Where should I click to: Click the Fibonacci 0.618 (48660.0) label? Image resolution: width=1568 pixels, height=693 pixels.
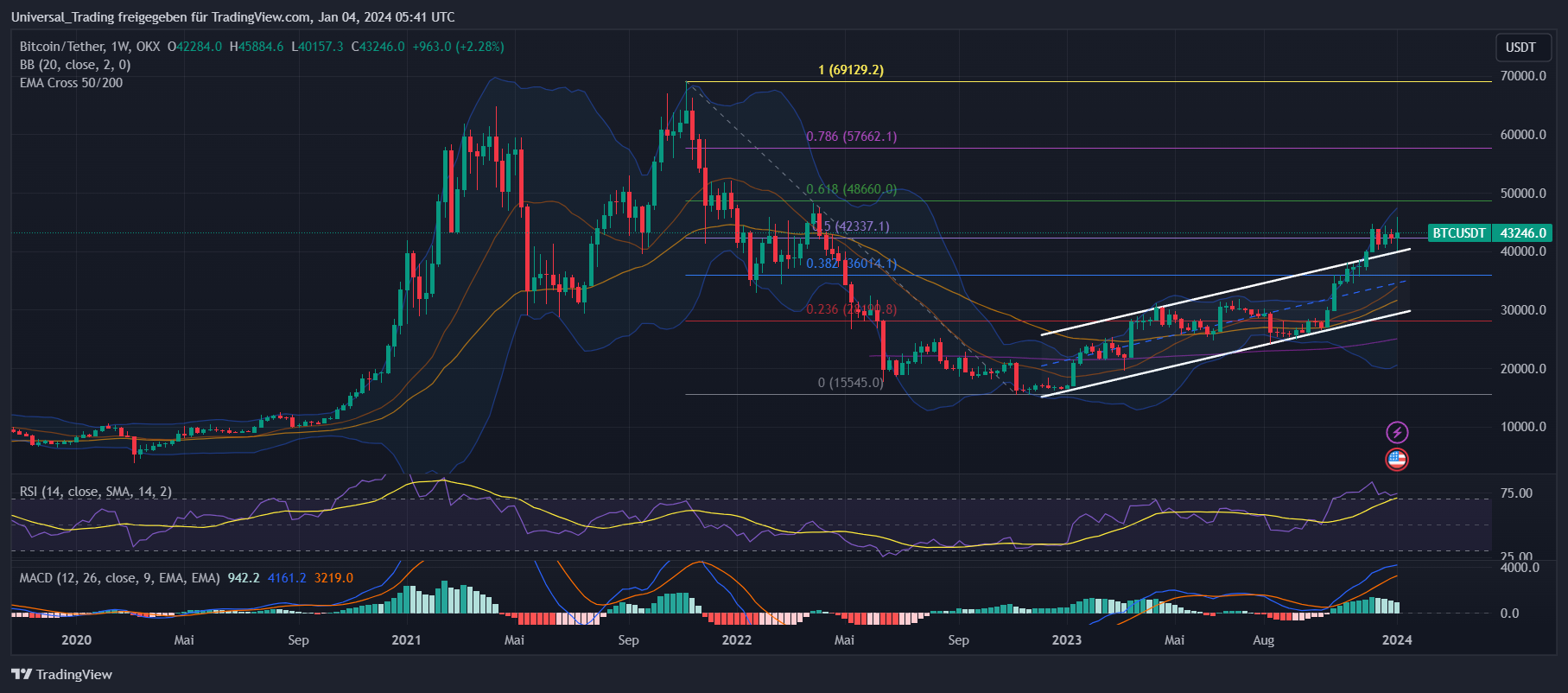coord(851,189)
